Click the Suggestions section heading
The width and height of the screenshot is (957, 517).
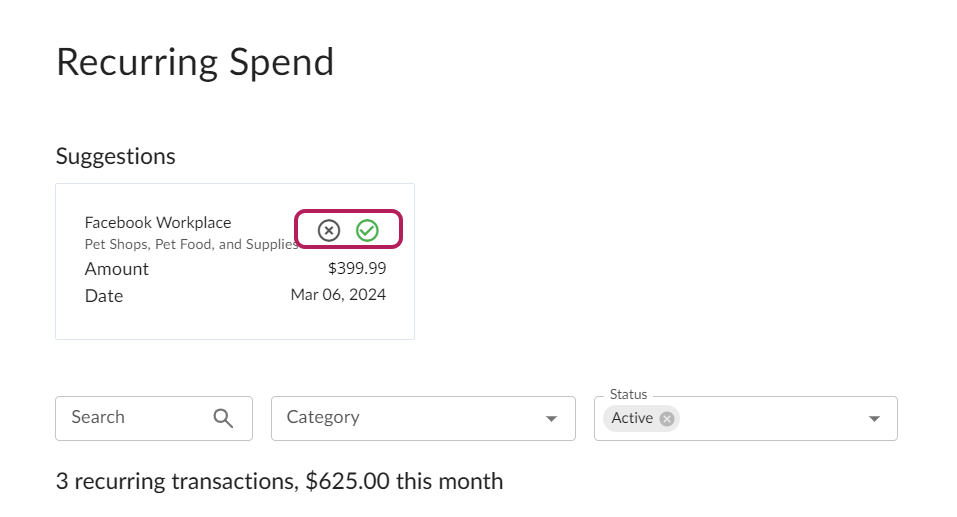point(115,157)
